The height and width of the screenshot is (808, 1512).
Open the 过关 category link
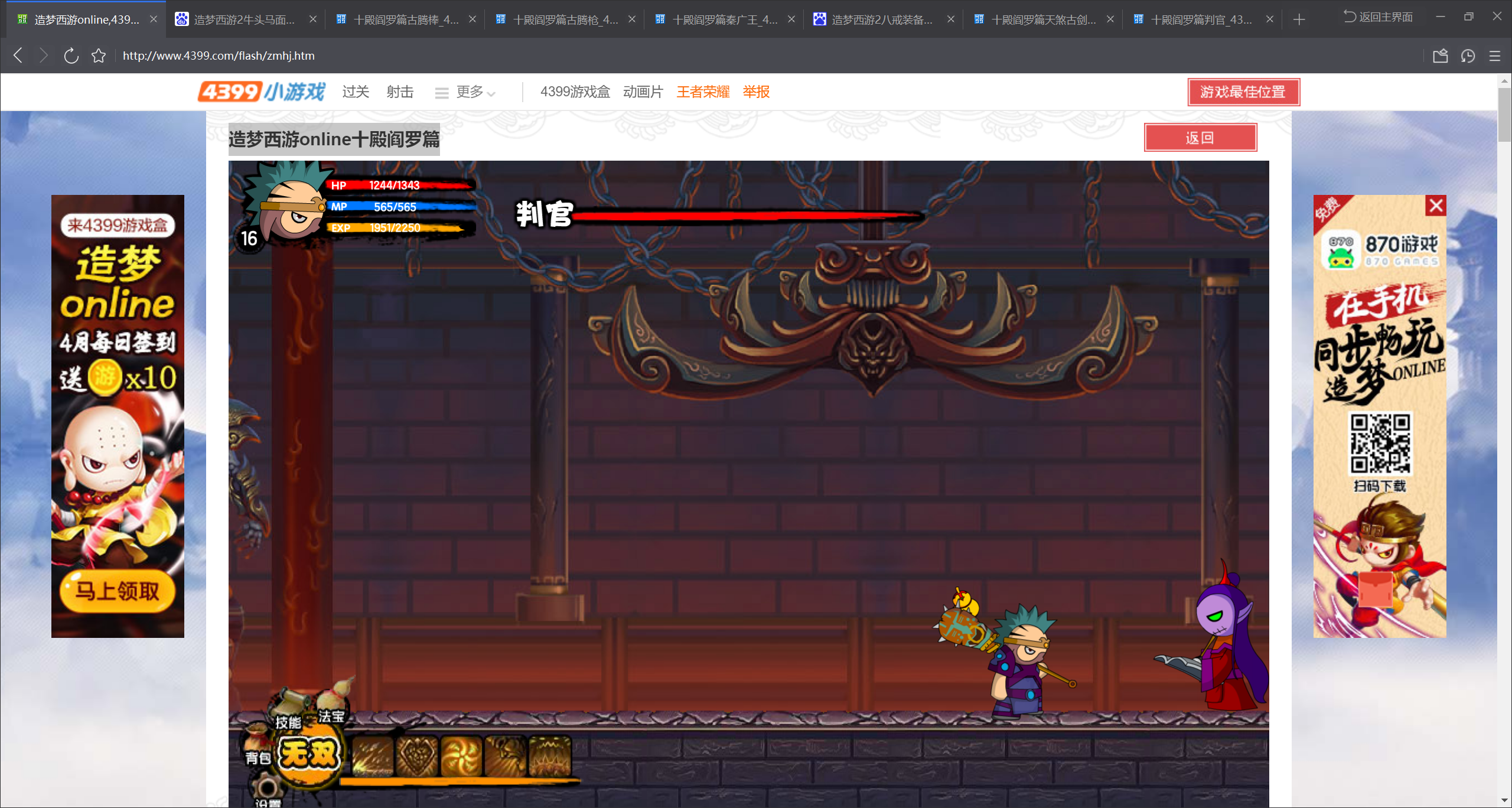(x=356, y=92)
